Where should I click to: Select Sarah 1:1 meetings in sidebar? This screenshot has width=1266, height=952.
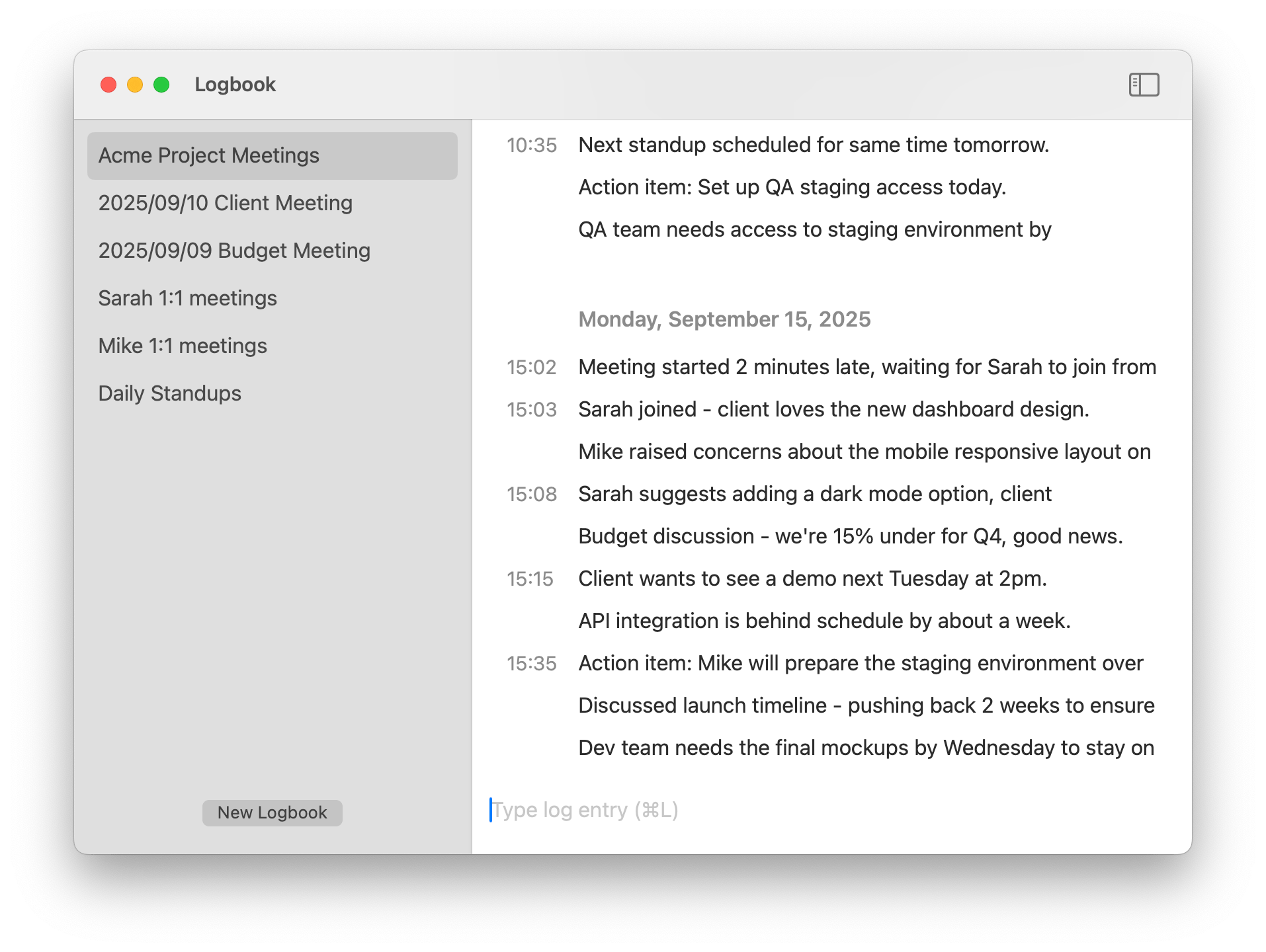[x=272, y=298]
